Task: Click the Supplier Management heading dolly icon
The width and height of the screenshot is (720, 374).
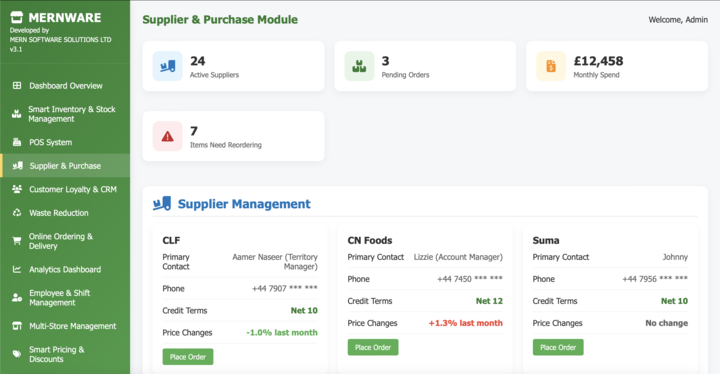Action: coord(162,204)
